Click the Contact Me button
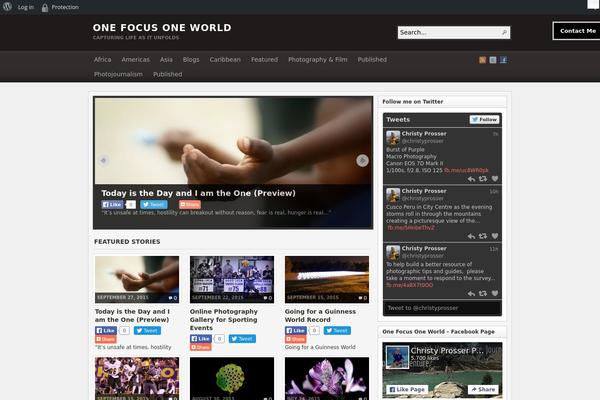 click(577, 31)
